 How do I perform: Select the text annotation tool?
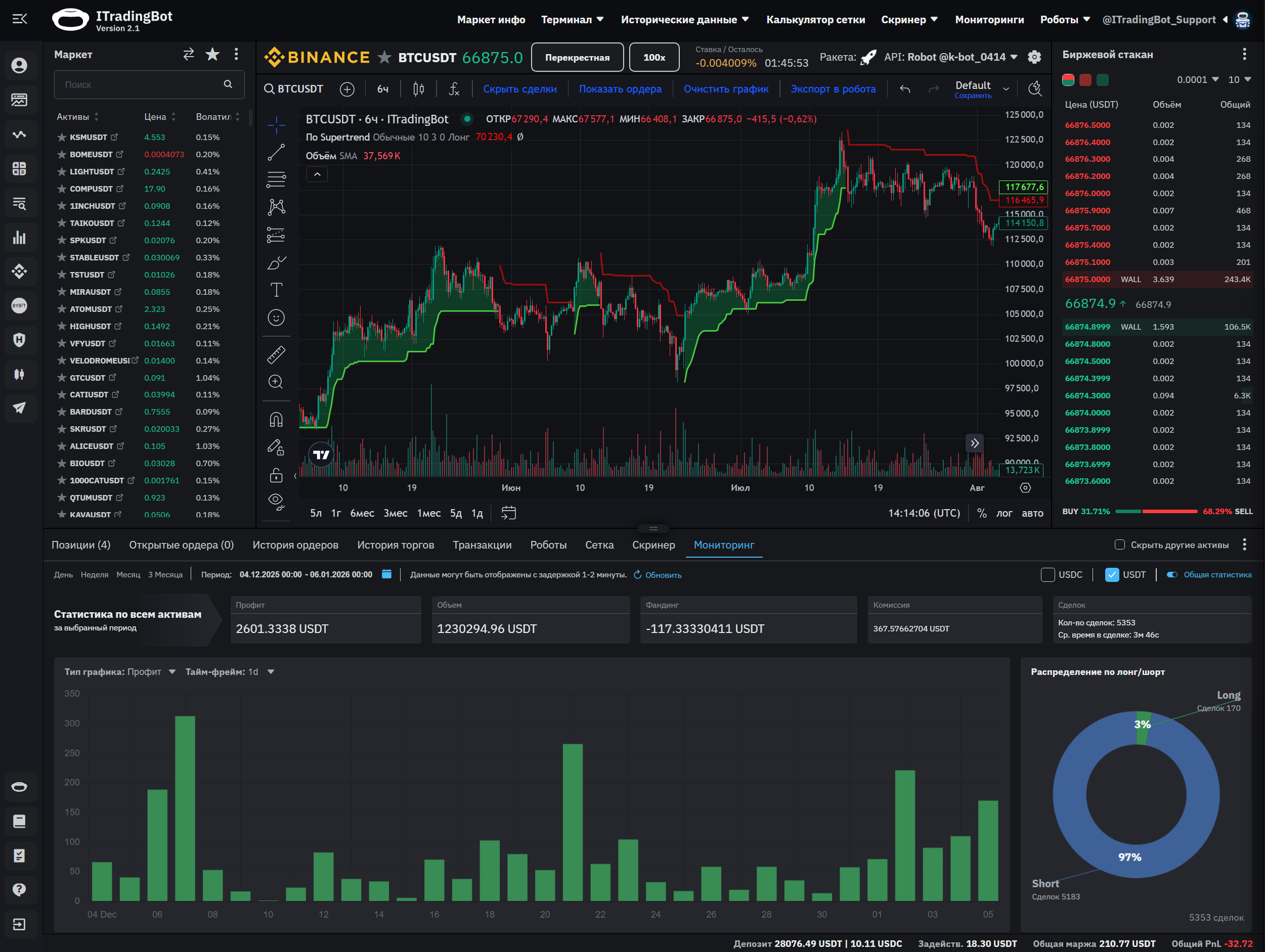tap(276, 289)
